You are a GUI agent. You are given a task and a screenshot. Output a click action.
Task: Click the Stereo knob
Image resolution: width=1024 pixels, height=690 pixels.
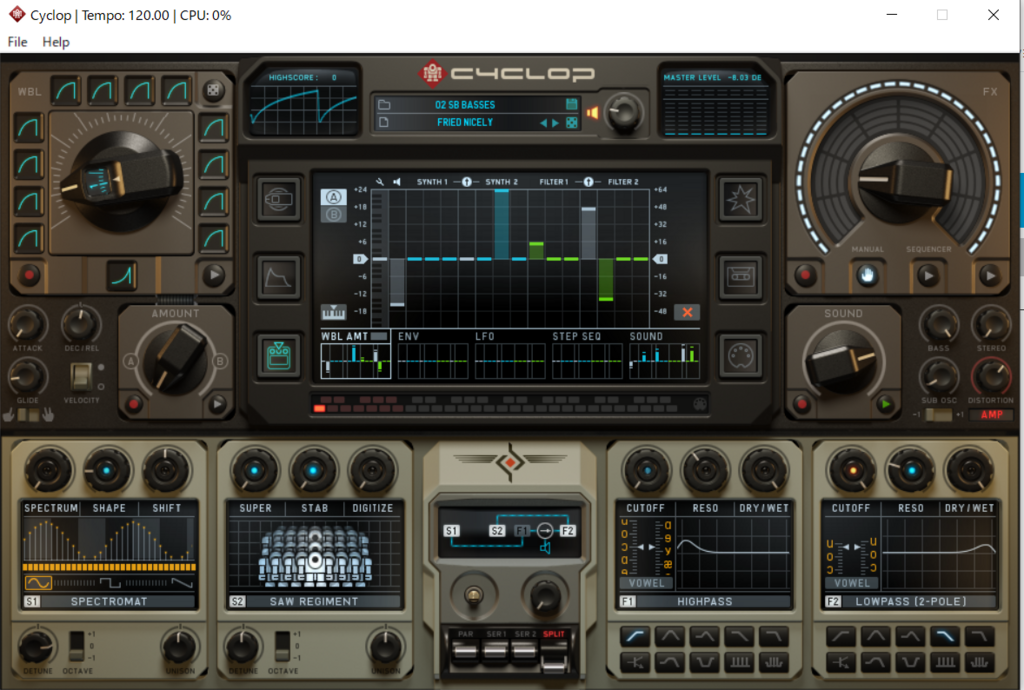point(991,323)
